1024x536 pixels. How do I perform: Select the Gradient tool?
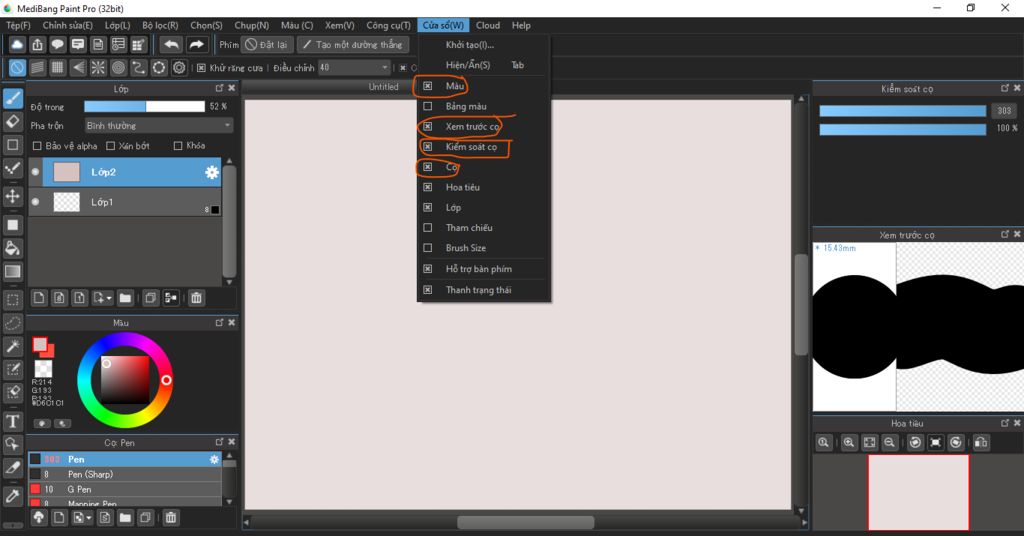(x=13, y=272)
